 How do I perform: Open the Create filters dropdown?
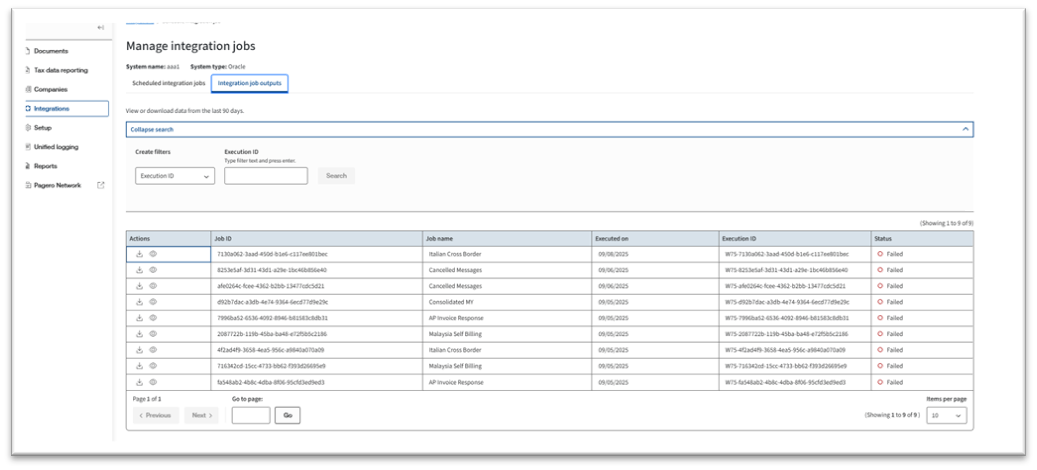click(175, 176)
